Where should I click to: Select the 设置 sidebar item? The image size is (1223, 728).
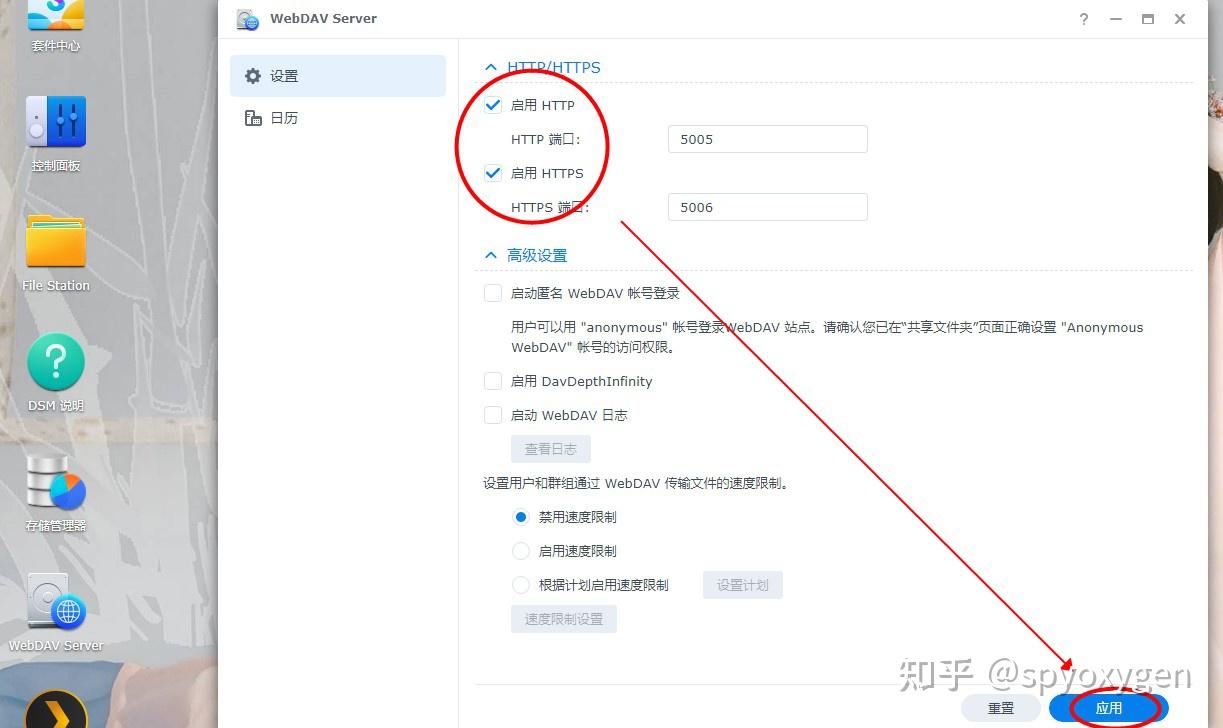283,75
